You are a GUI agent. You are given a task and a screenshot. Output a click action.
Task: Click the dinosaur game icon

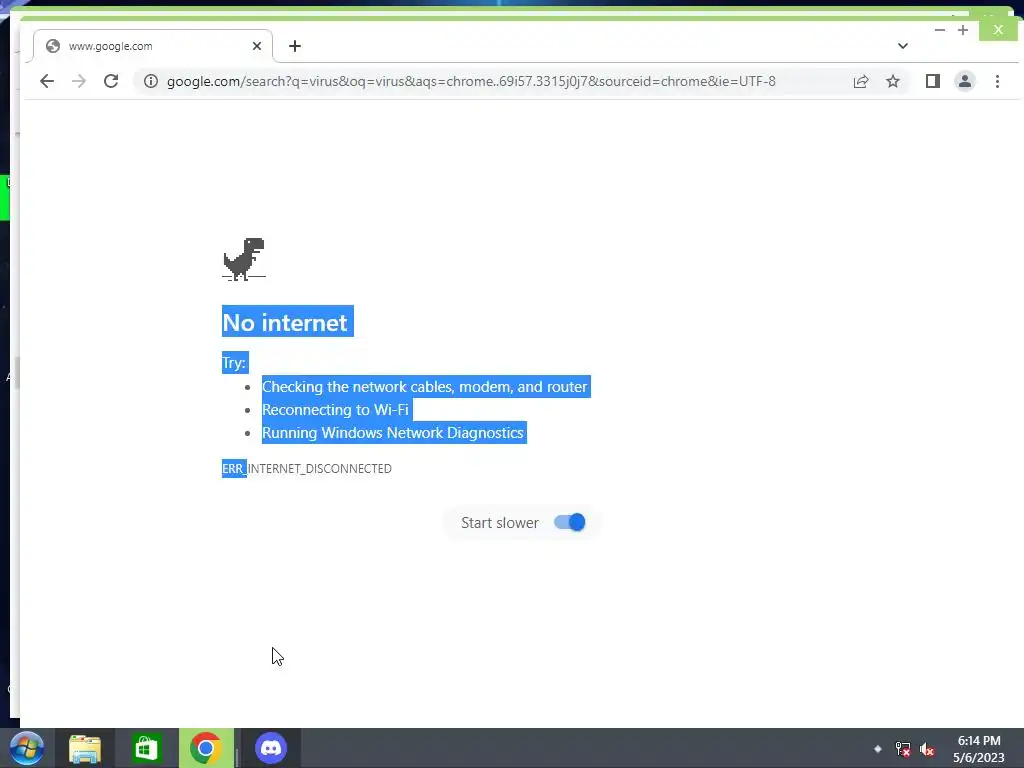point(244,259)
